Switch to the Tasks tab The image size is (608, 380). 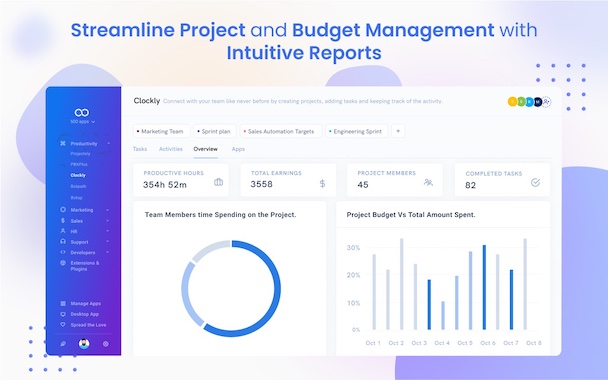point(140,149)
